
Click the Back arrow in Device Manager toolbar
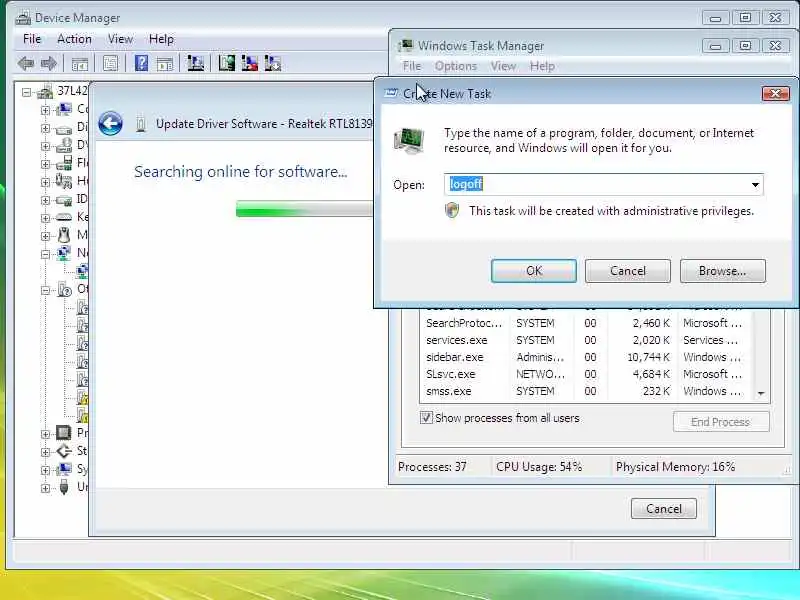pos(26,64)
